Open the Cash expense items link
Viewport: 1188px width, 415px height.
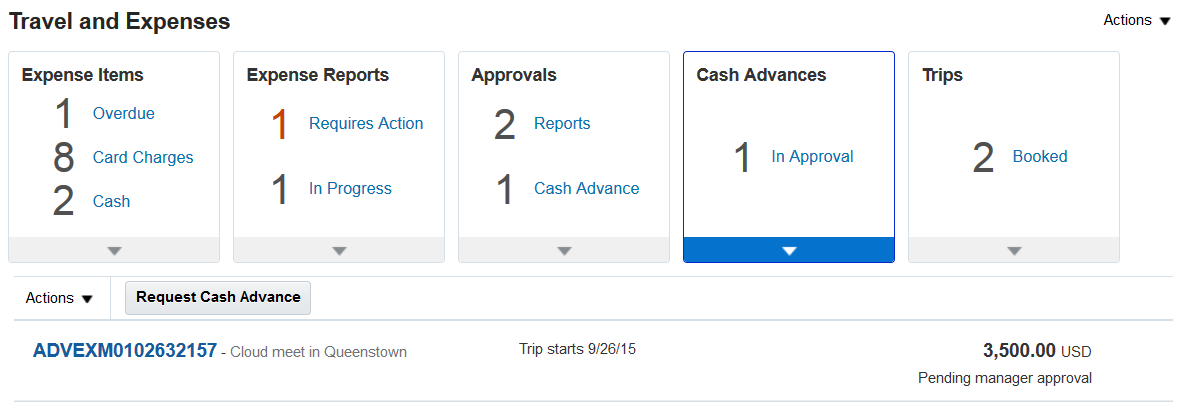coord(111,201)
